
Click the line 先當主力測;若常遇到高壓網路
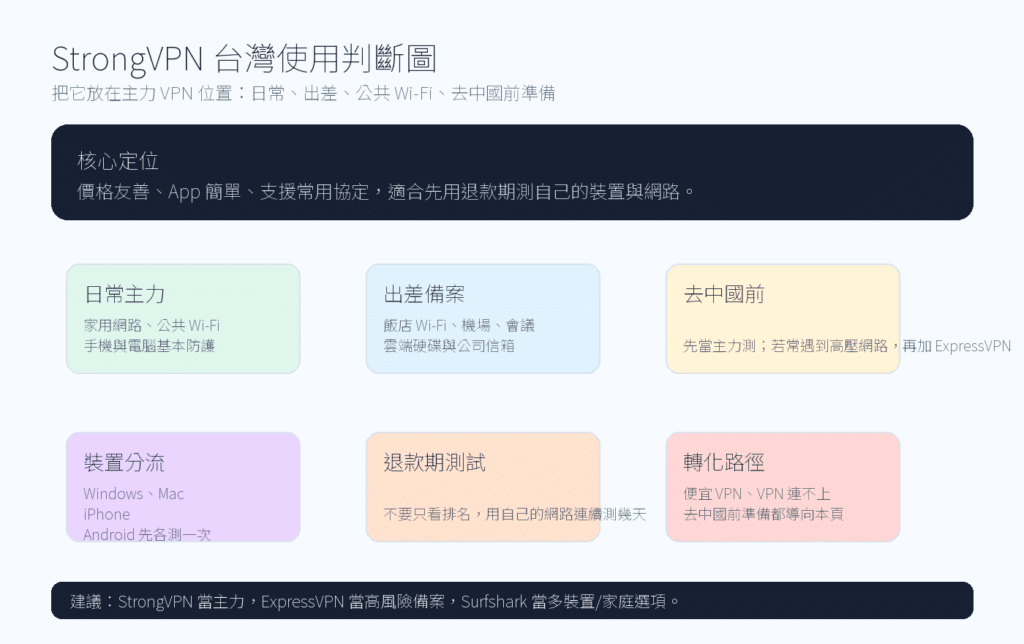847,346
